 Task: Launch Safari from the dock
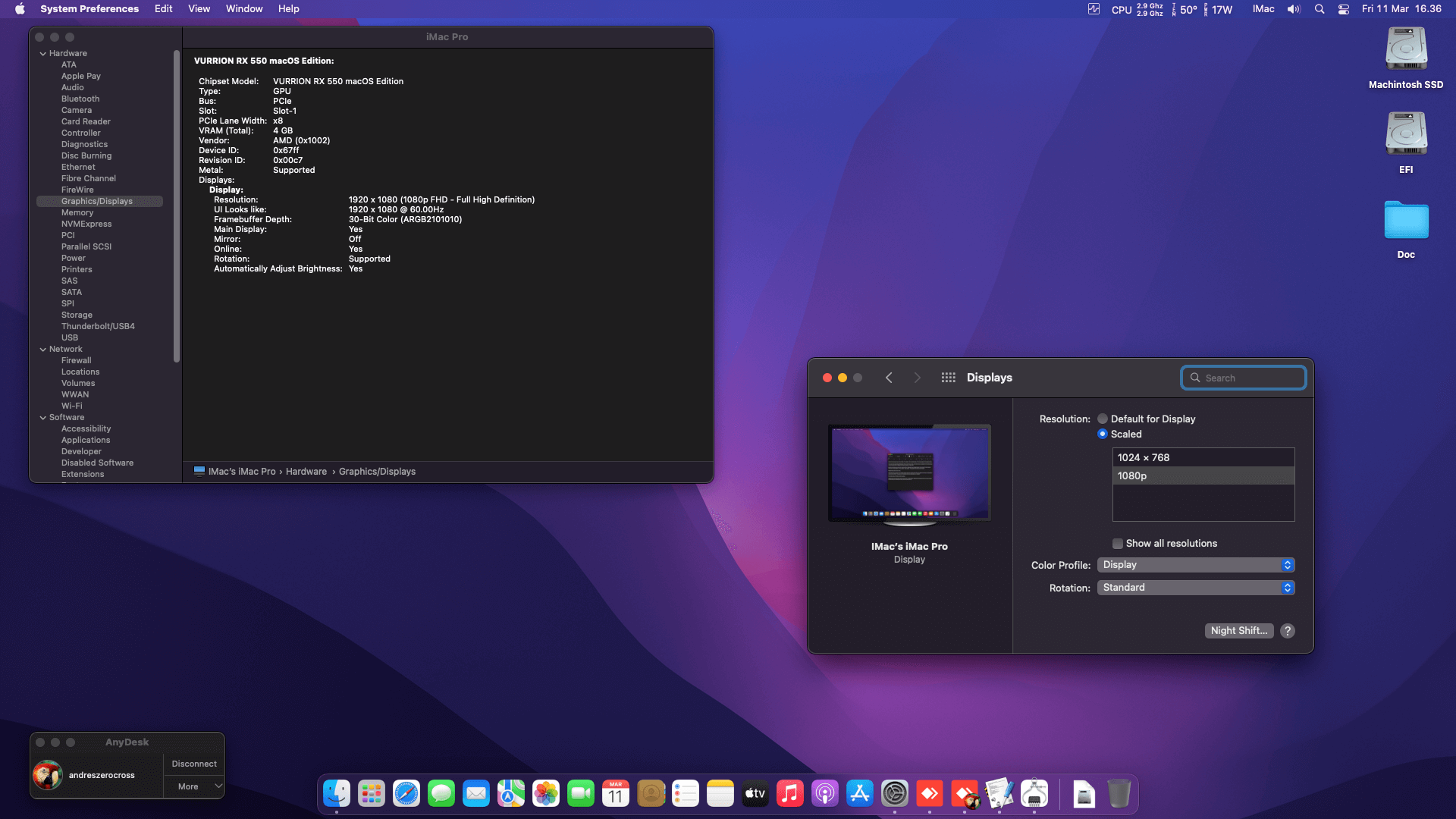(x=406, y=794)
